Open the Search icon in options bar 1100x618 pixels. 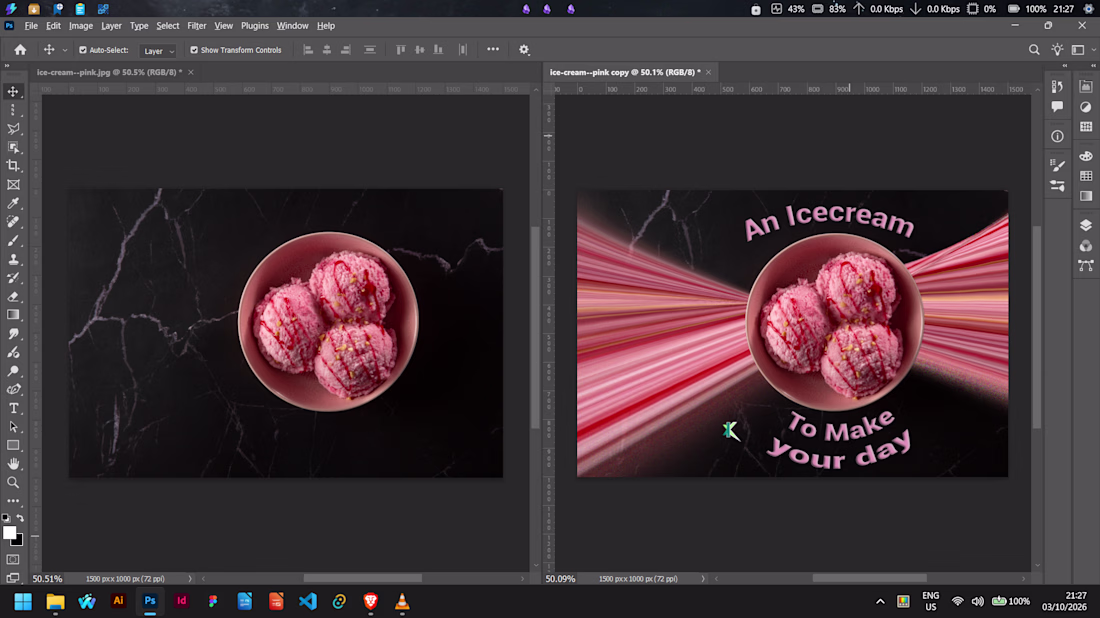point(1034,50)
